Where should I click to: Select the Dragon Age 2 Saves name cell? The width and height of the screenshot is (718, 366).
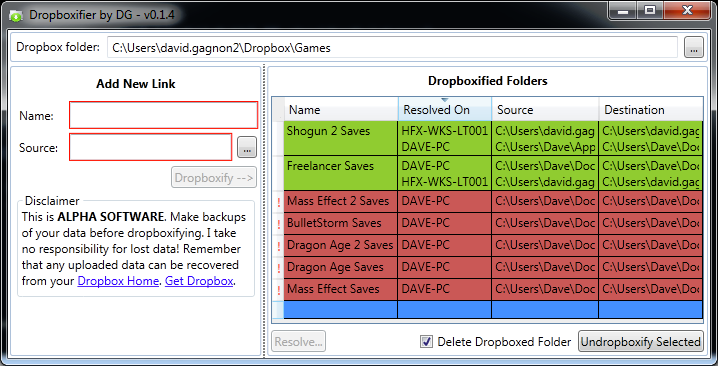(x=341, y=245)
